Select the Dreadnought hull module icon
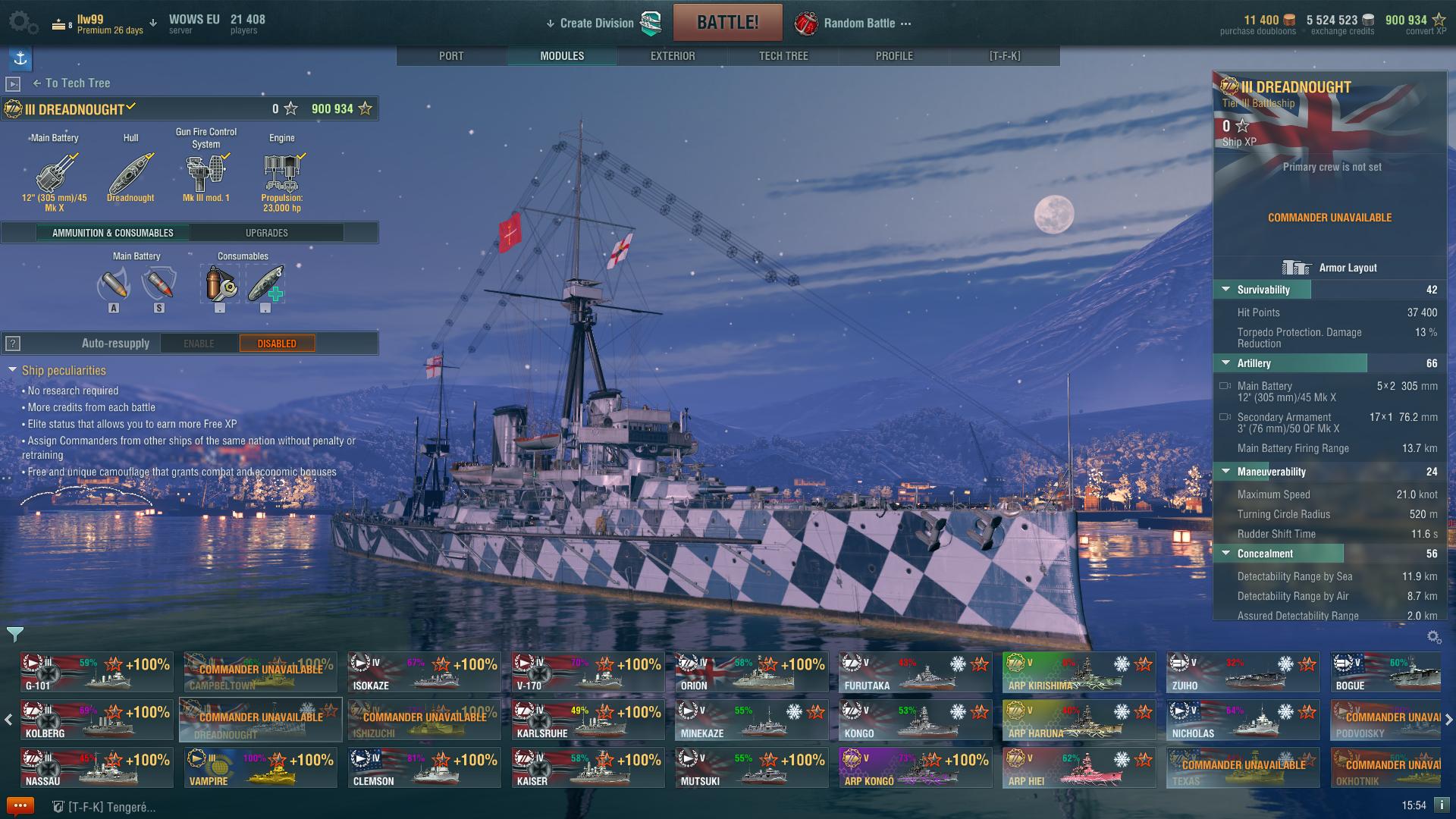 tap(130, 172)
